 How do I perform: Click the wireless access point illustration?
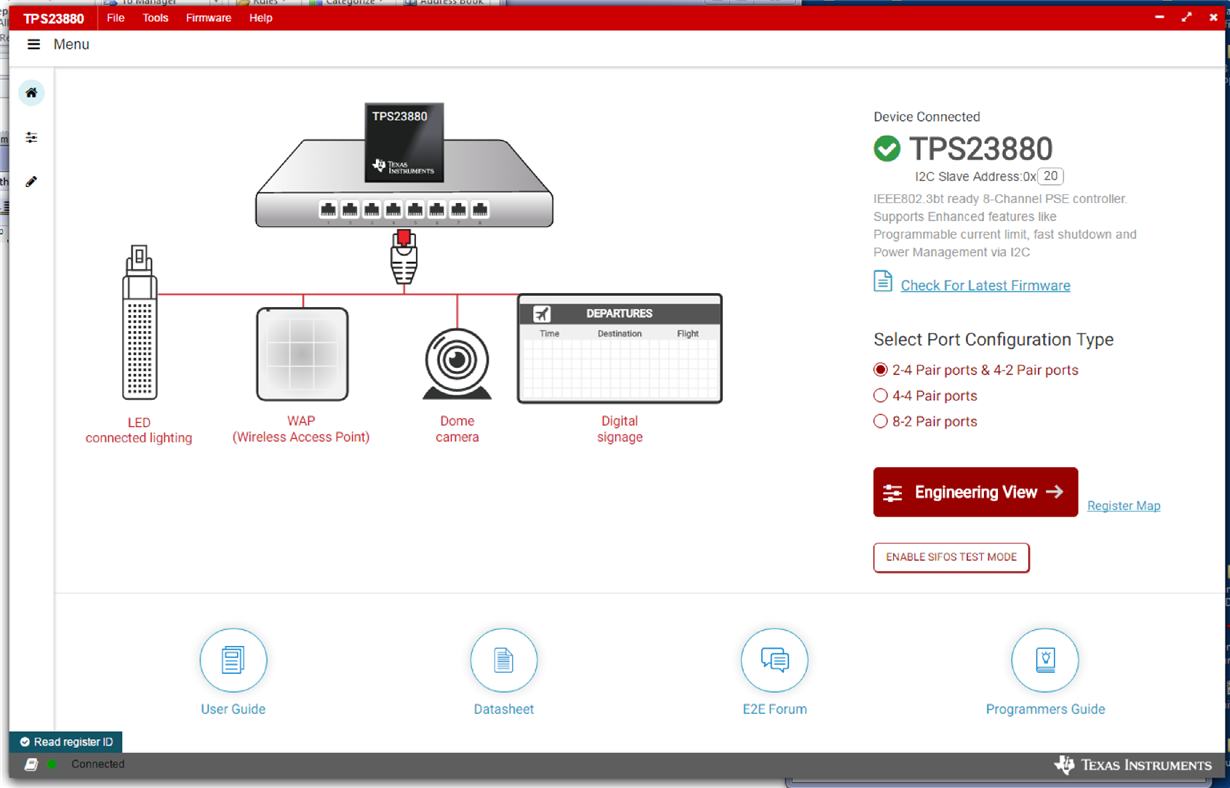[x=302, y=354]
